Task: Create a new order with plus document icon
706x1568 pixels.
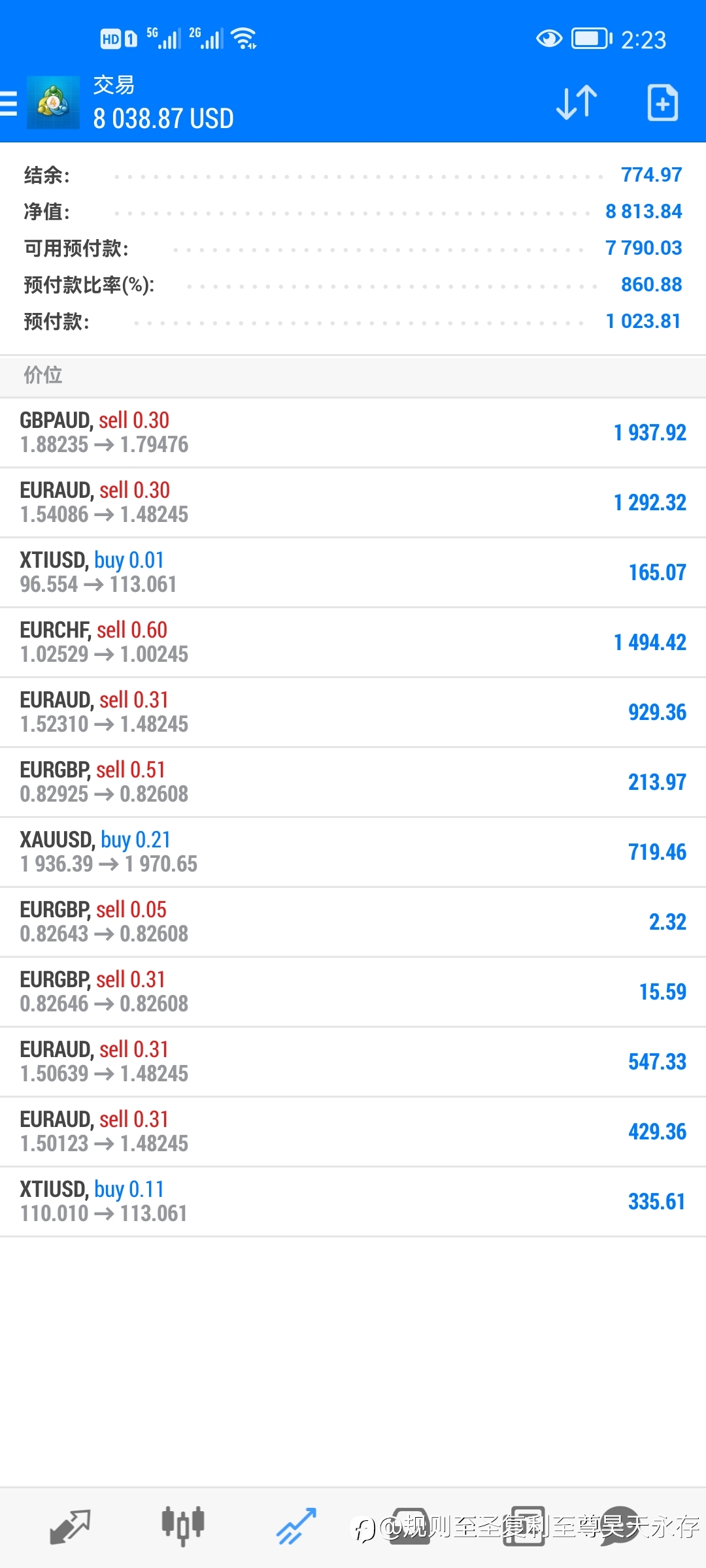Action: 663,103
